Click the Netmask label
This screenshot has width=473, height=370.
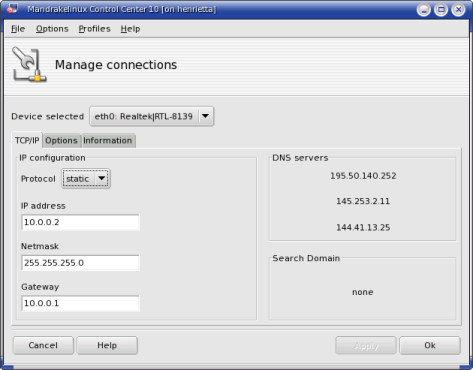point(40,246)
